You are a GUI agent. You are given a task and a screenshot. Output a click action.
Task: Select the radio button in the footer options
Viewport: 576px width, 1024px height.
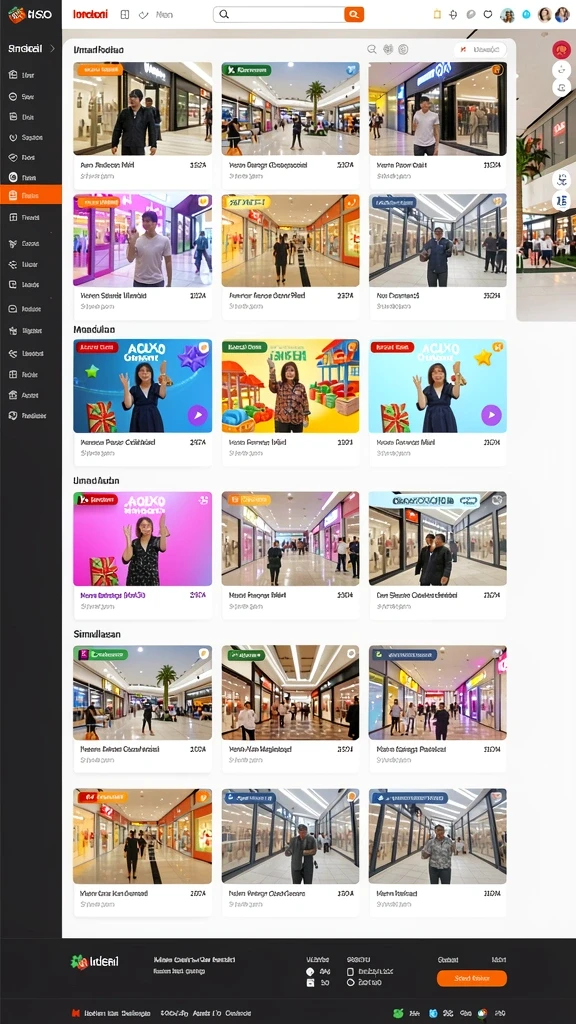(350, 982)
